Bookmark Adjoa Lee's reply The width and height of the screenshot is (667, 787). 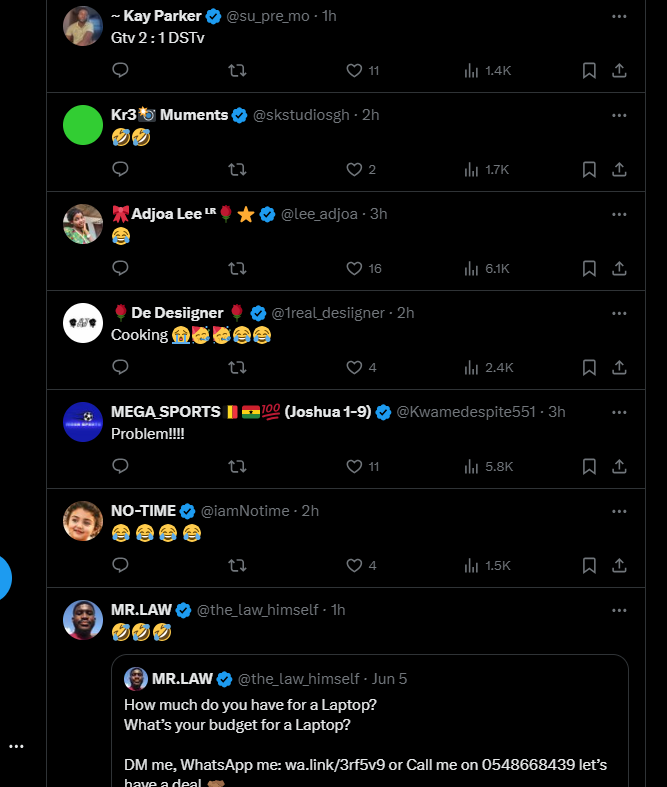tap(589, 269)
